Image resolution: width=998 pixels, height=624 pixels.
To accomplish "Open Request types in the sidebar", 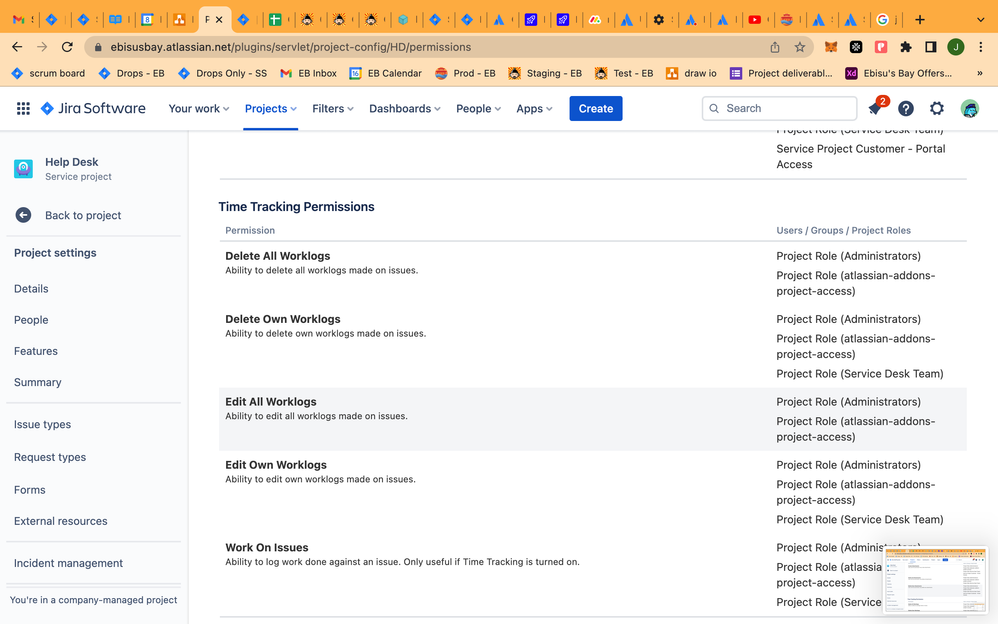I will 50,457.
